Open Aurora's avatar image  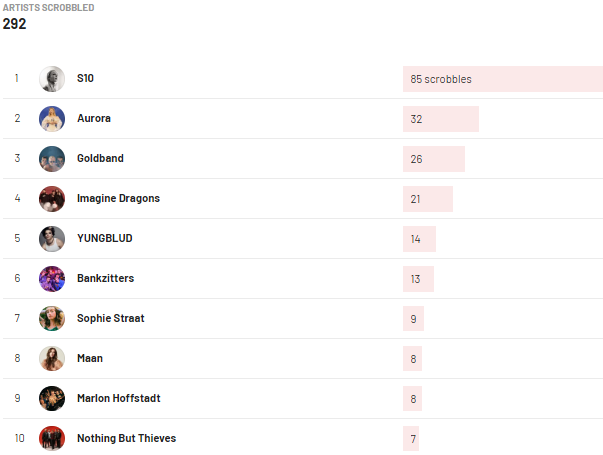(x=52, y=119)
